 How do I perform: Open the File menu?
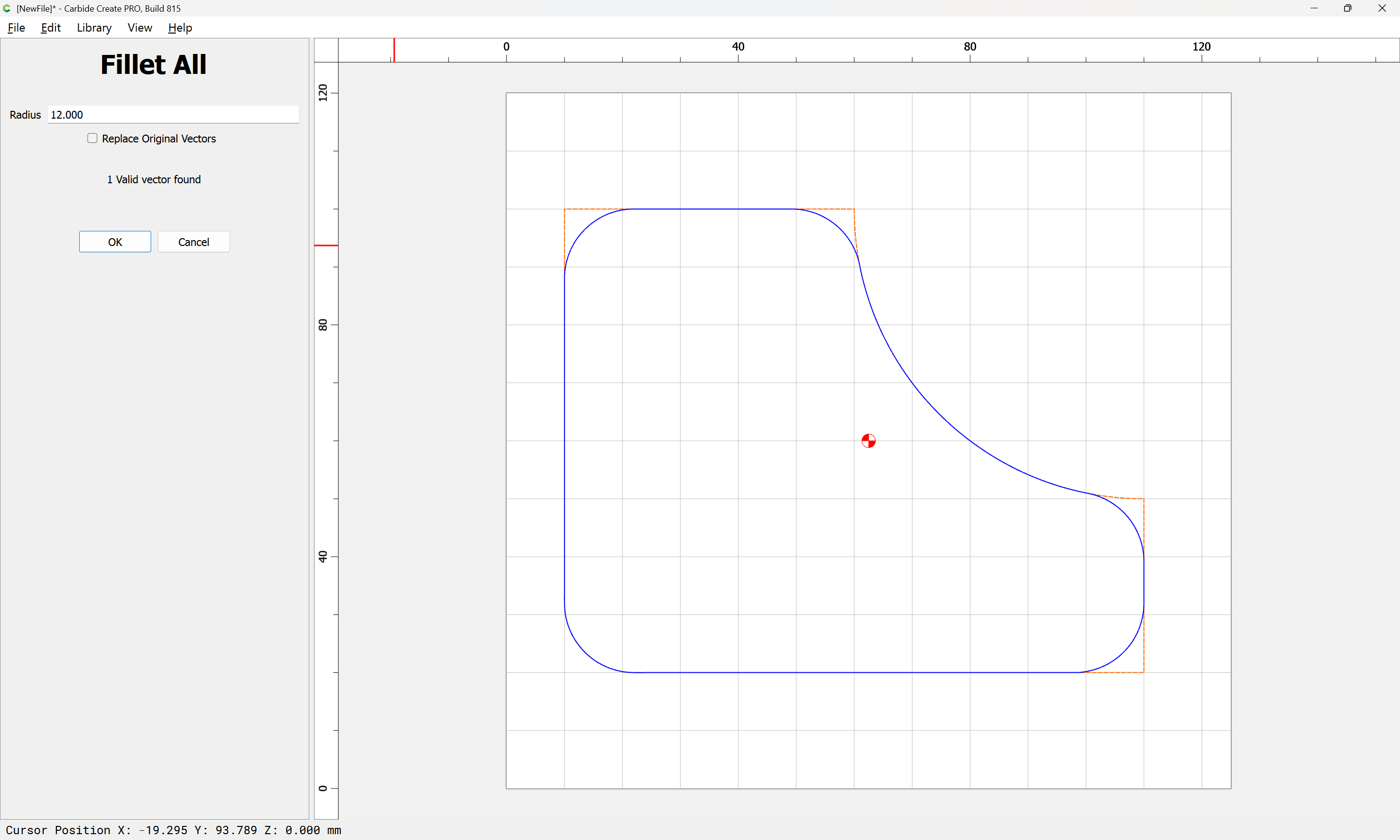point(16,28)
